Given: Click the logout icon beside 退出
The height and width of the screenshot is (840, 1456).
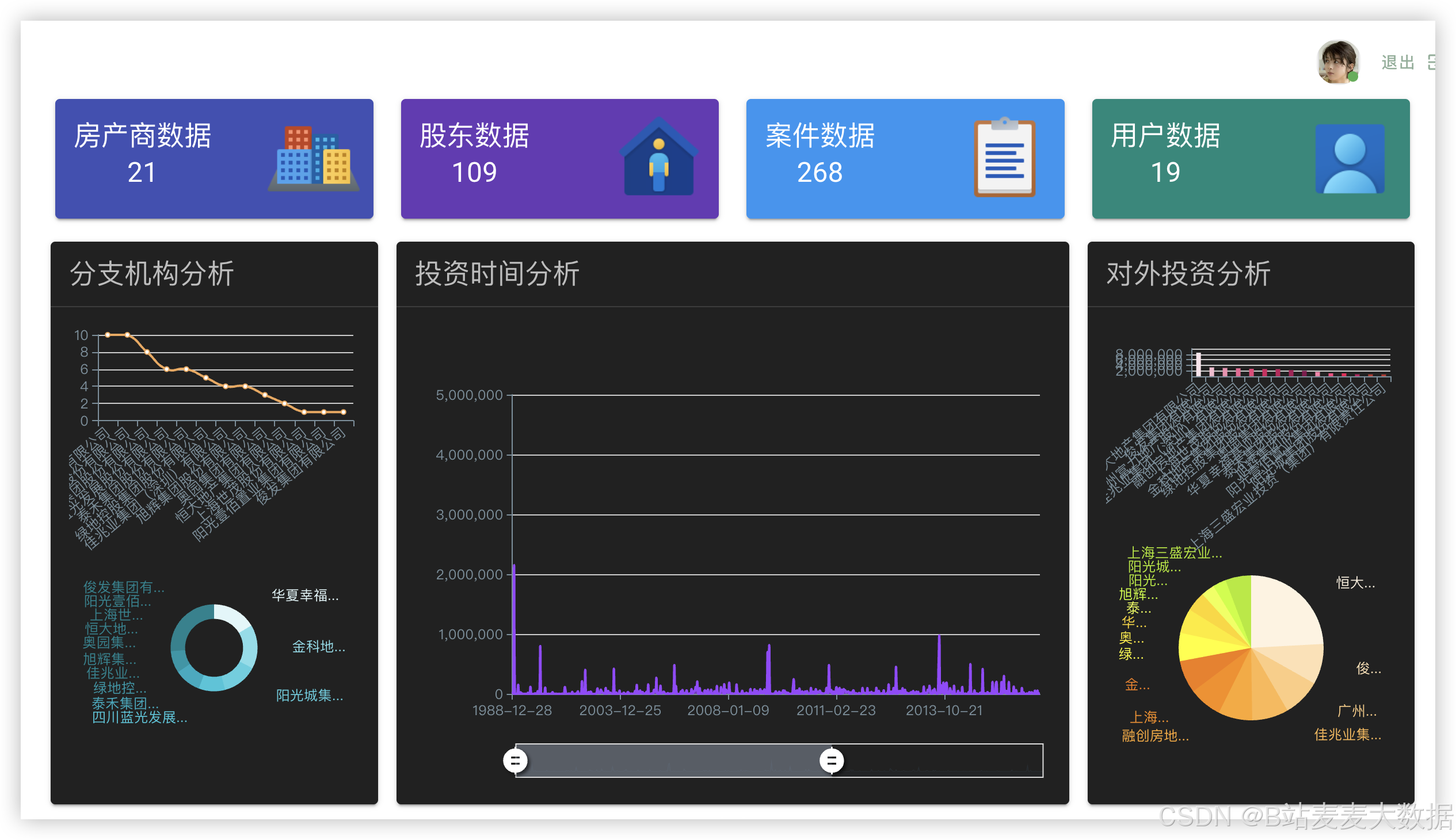Looking at the screenshot, I should [1431, 62].
